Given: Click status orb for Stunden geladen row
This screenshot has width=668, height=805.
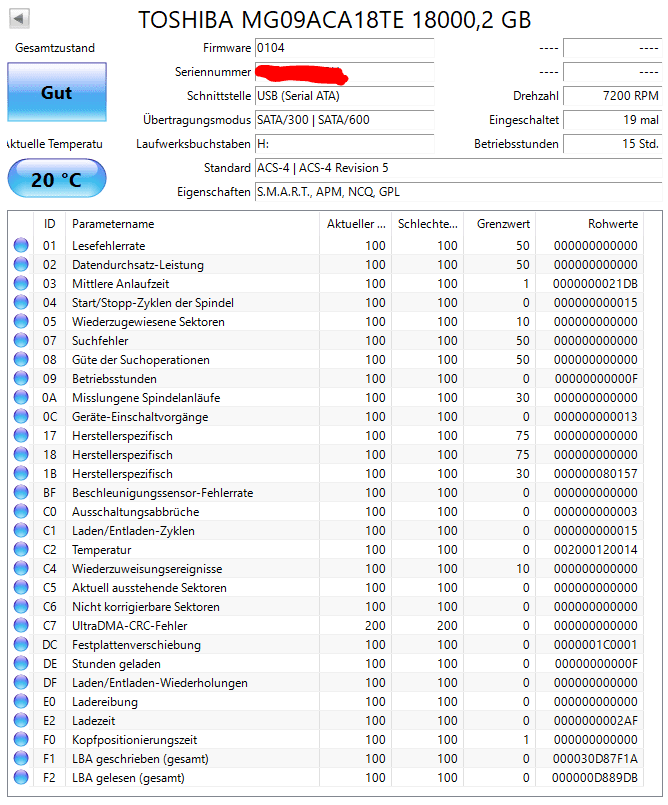Looking at the screenshot, I should point(21,663).
